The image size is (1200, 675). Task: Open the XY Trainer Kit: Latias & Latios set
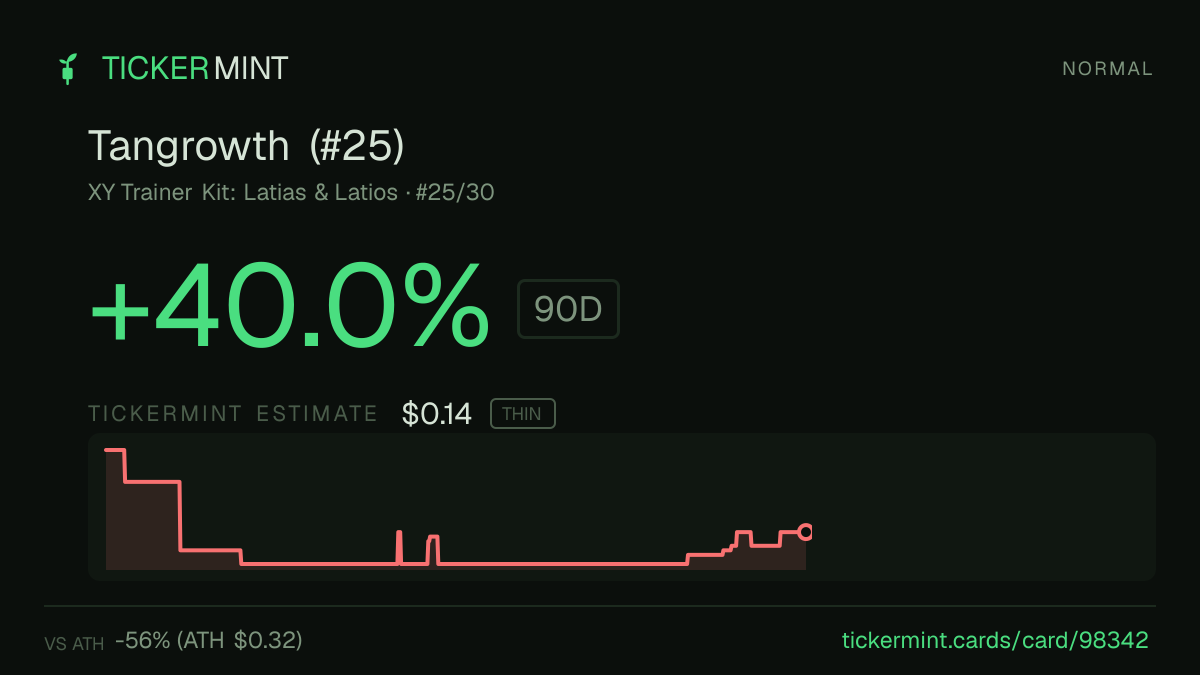click(x=243, y=192)
